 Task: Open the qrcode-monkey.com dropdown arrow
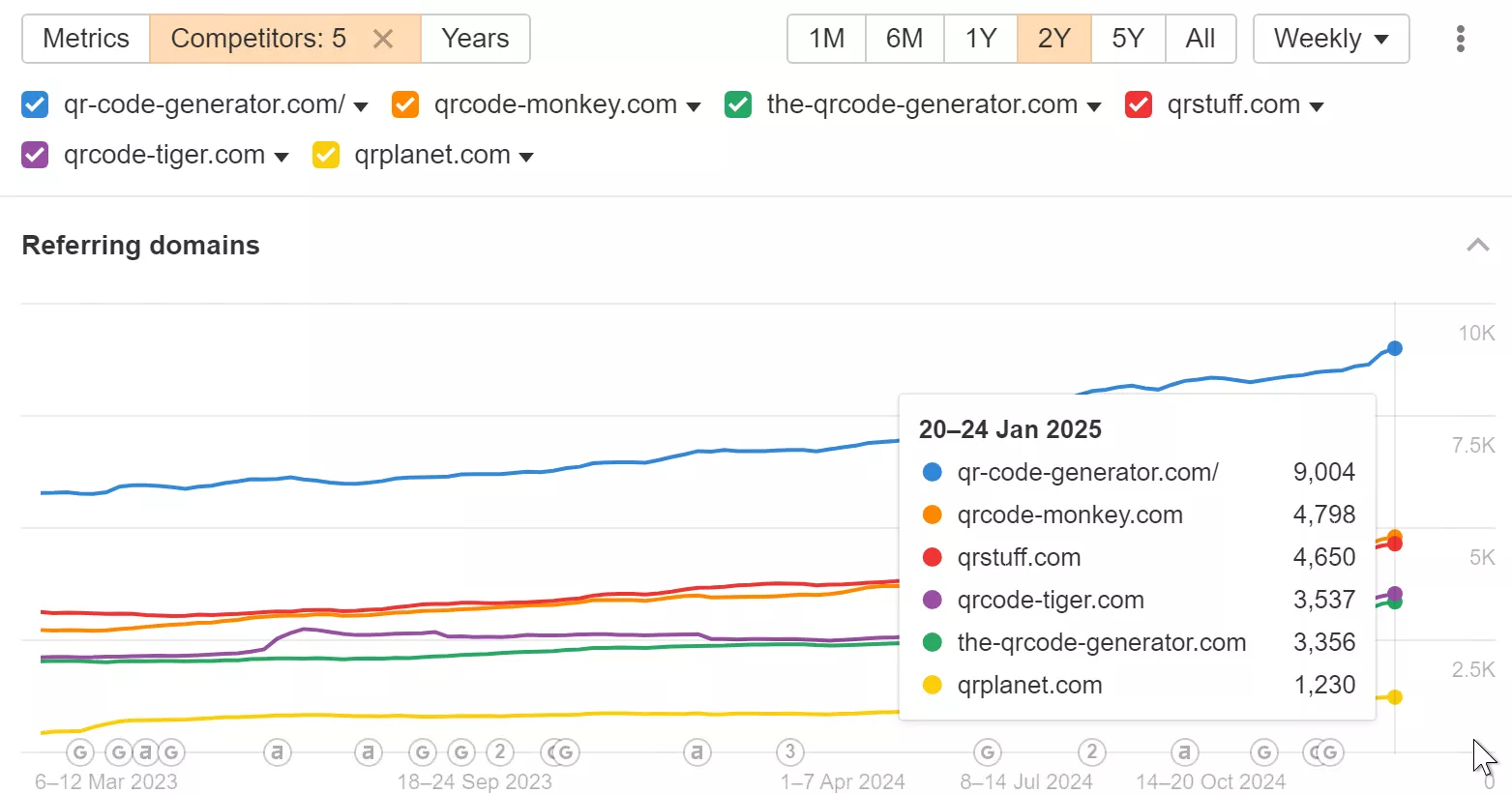pyautogui.click(x=694, y=107)
